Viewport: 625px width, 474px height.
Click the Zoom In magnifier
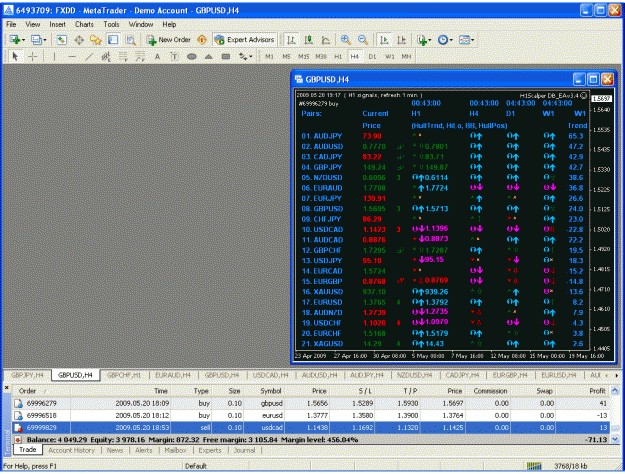[x=345, y=40]
